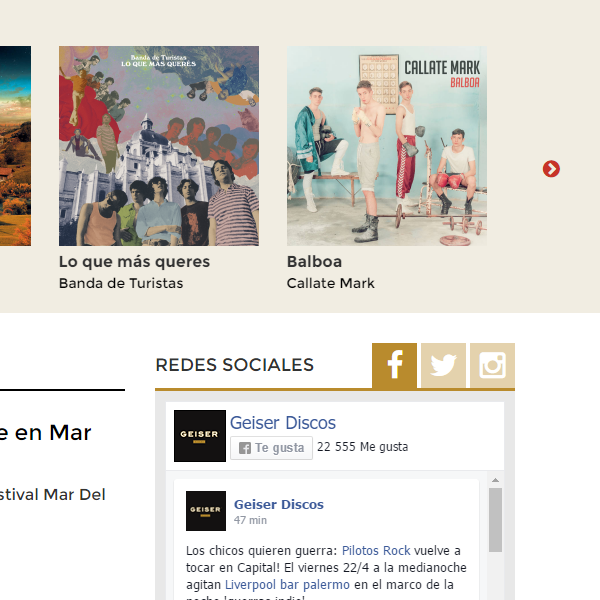This screenshot has height=600, width=600.
Task: Click the Geiser Discos post author name
Action: [279, 504]
